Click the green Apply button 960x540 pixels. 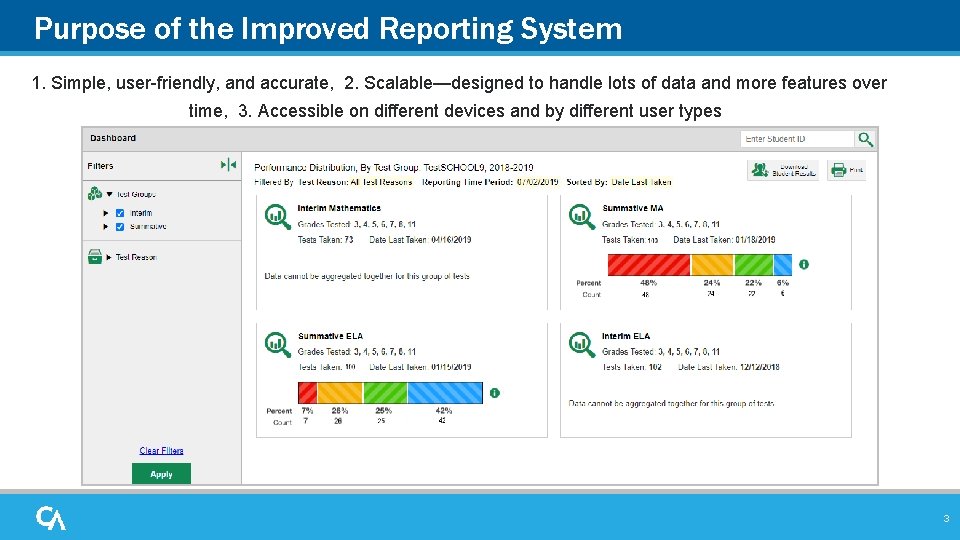tap(161, 474)
